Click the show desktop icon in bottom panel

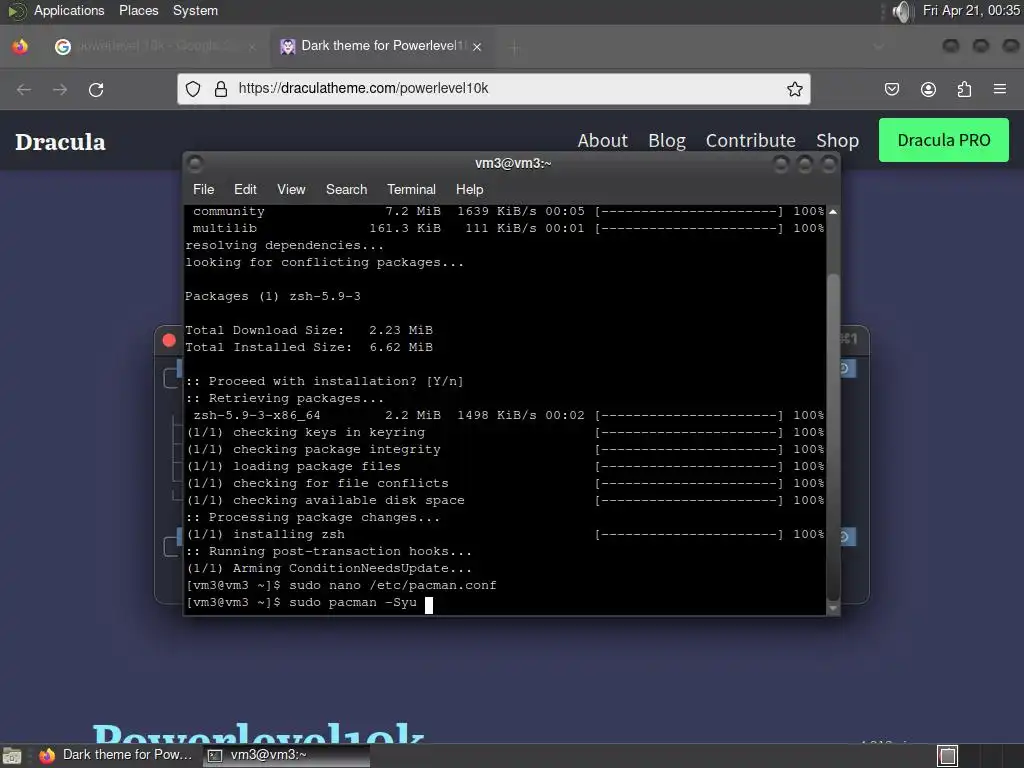point(12,756)
